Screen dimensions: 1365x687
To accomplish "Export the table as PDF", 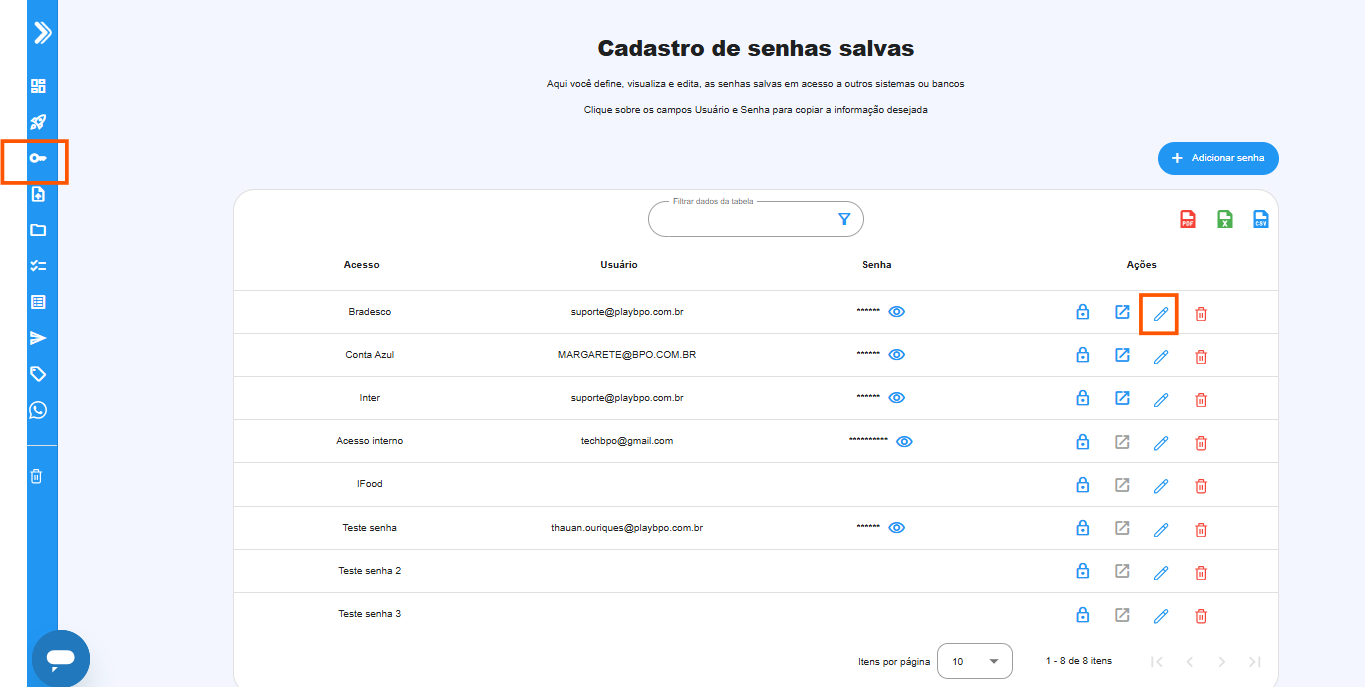I will (1187, 219).
